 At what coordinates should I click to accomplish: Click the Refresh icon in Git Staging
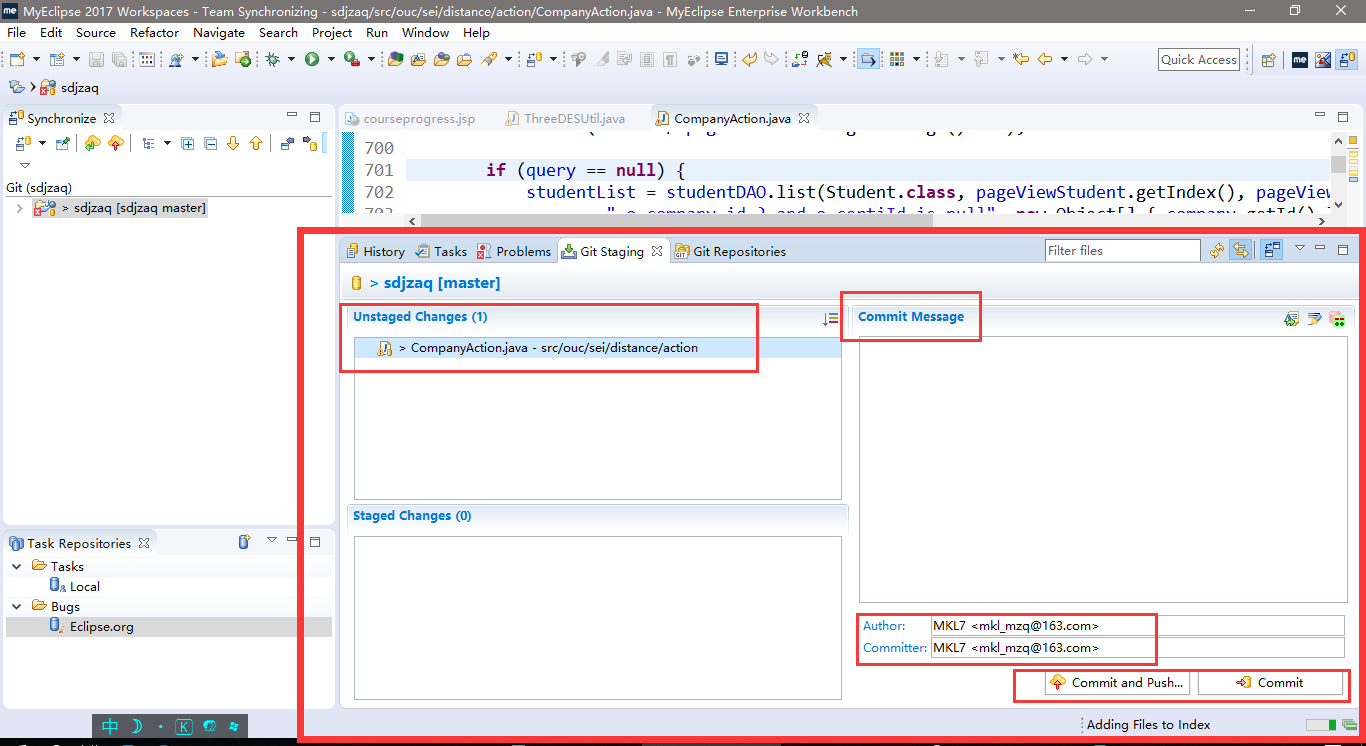(1216, 251)
